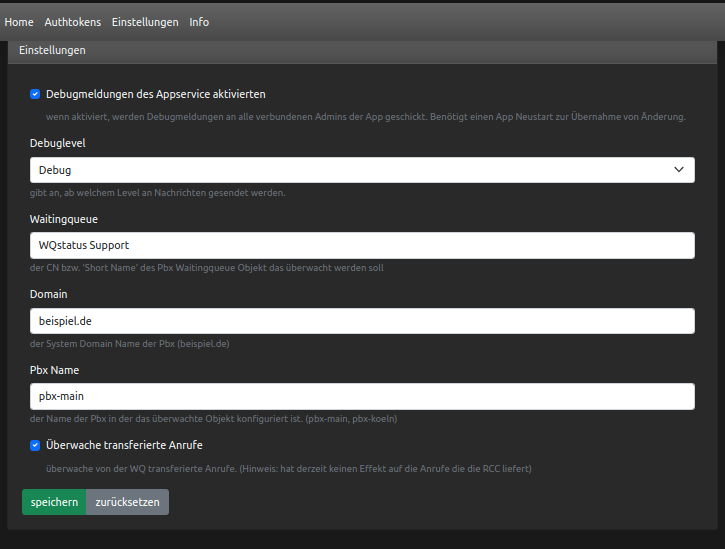
Task: Open the Home menu item
Action: [19, 22]
